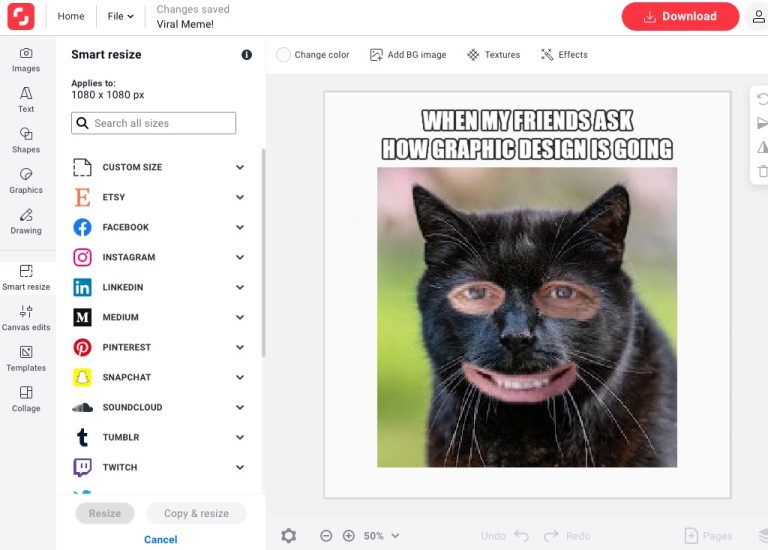This screenshot has width=768, height=550.
Task: Select the Text tool in sidebar
Action: [x=26, y=100]
